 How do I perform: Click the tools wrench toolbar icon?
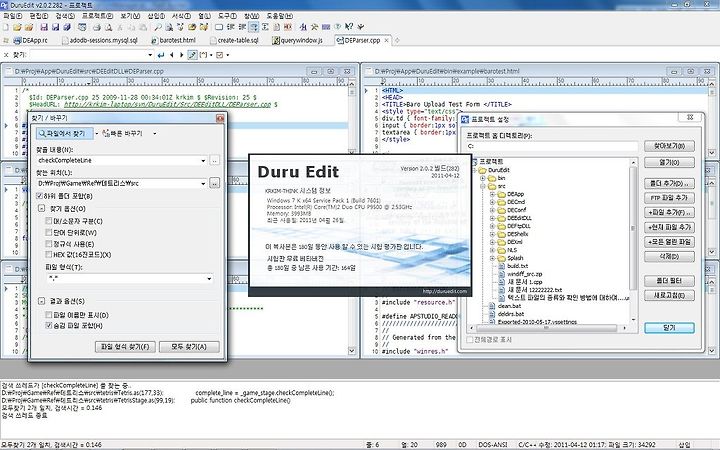[315, 27]
